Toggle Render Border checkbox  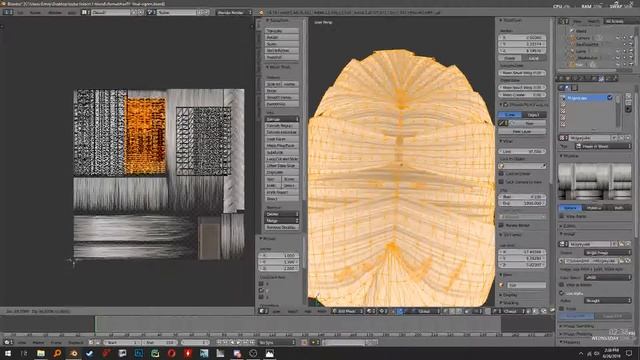501,225
